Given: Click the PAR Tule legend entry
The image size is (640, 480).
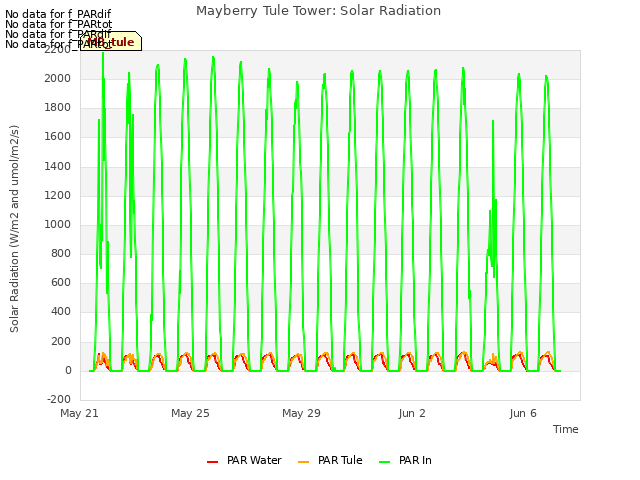Looking at the screenshot, I should [x=330, y=460].
